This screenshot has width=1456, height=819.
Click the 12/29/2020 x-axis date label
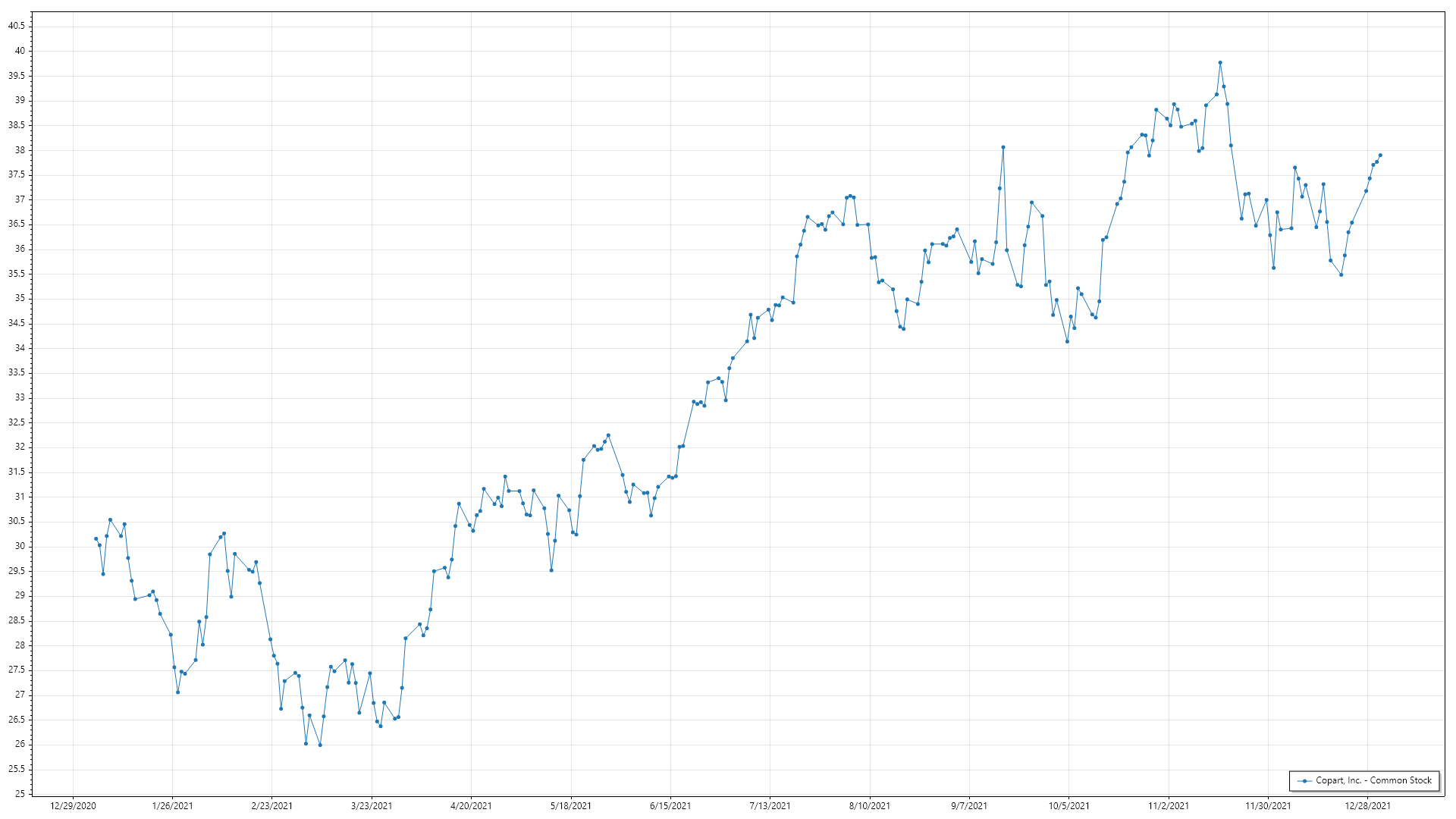coord(73,805)
